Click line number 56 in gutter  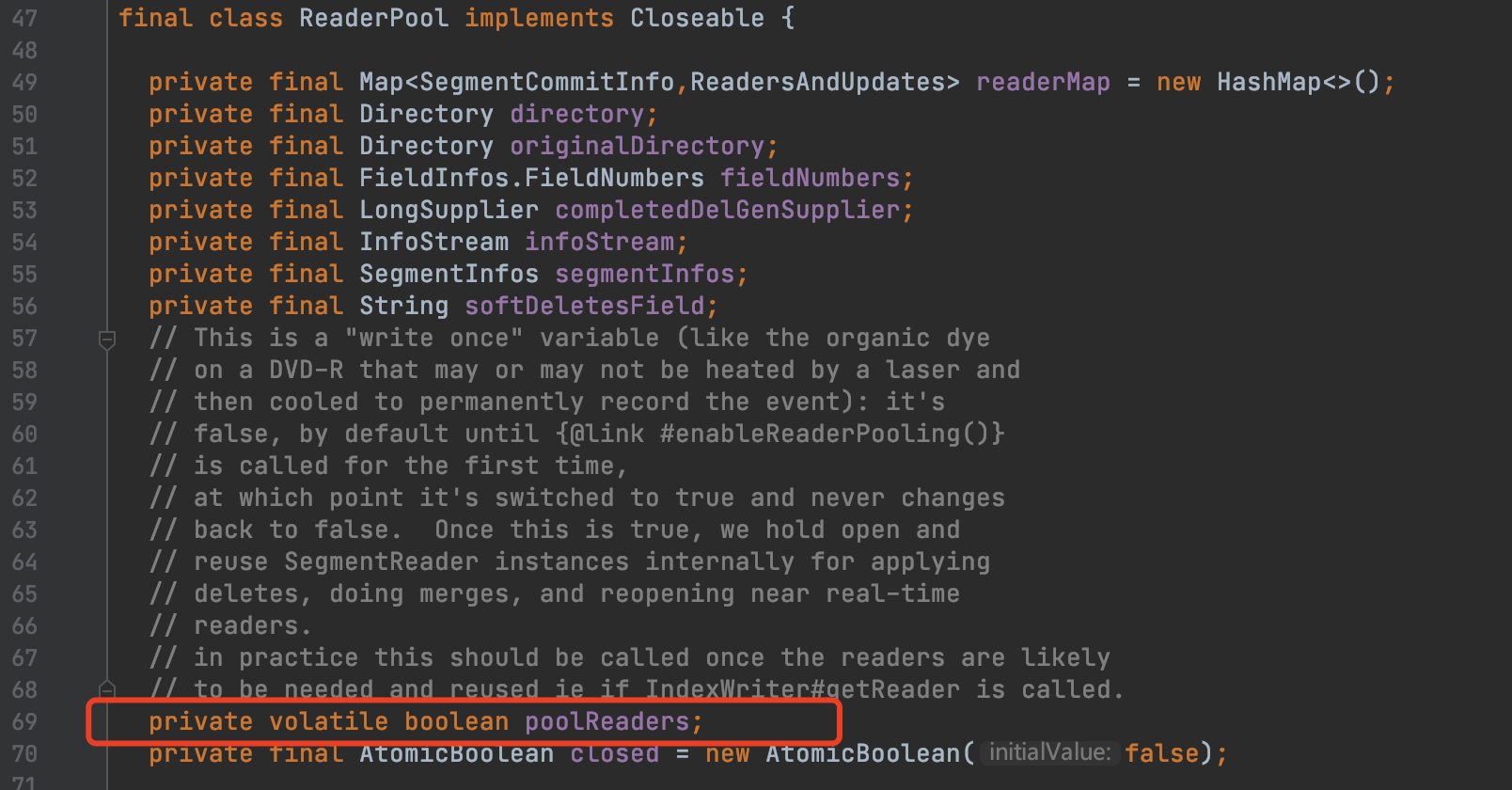coord(24,307)
